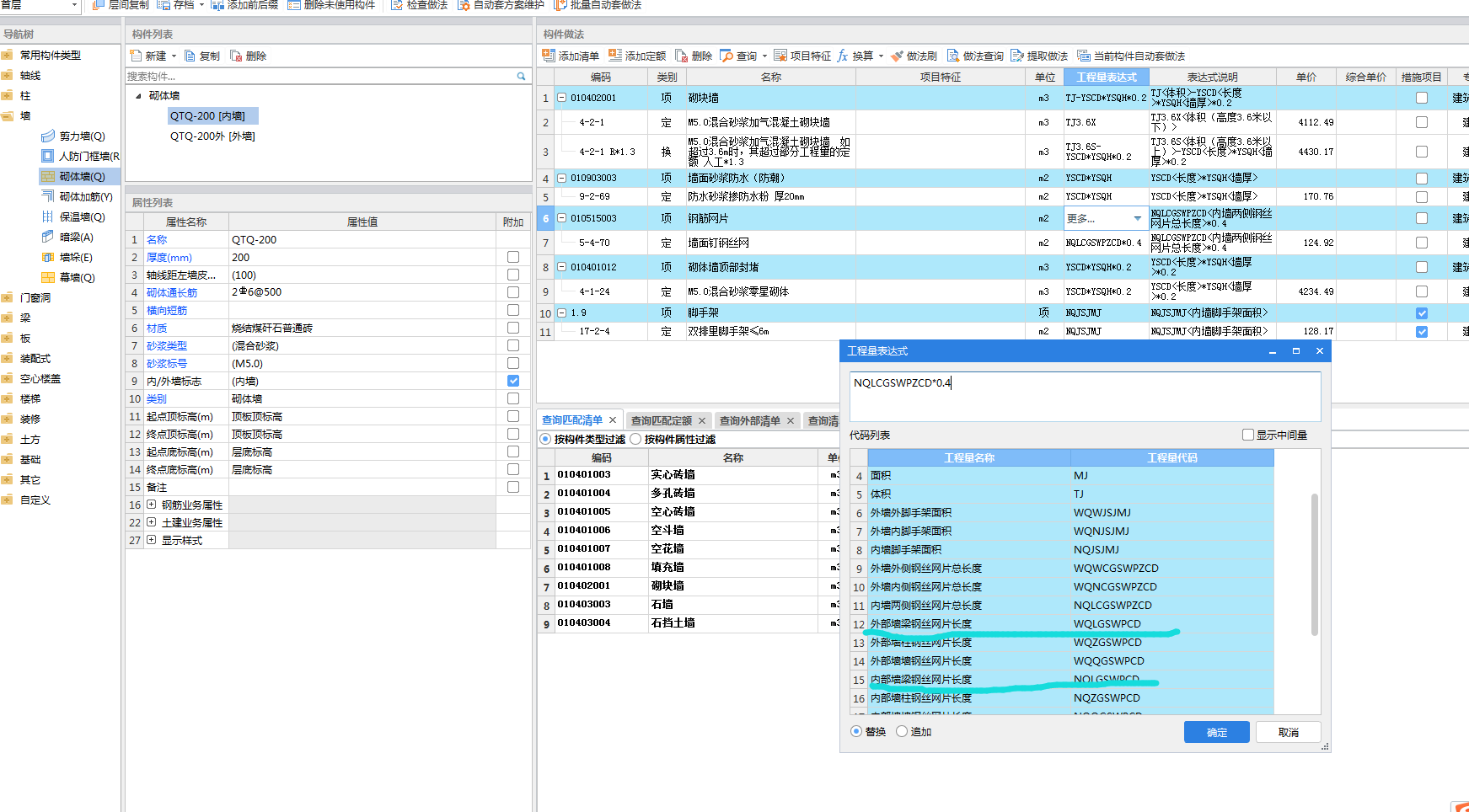The height and width of the screenshot is (812, 1469).
Task: Click the search magnifier in 搜索构件 box
Action: [521, 76]
